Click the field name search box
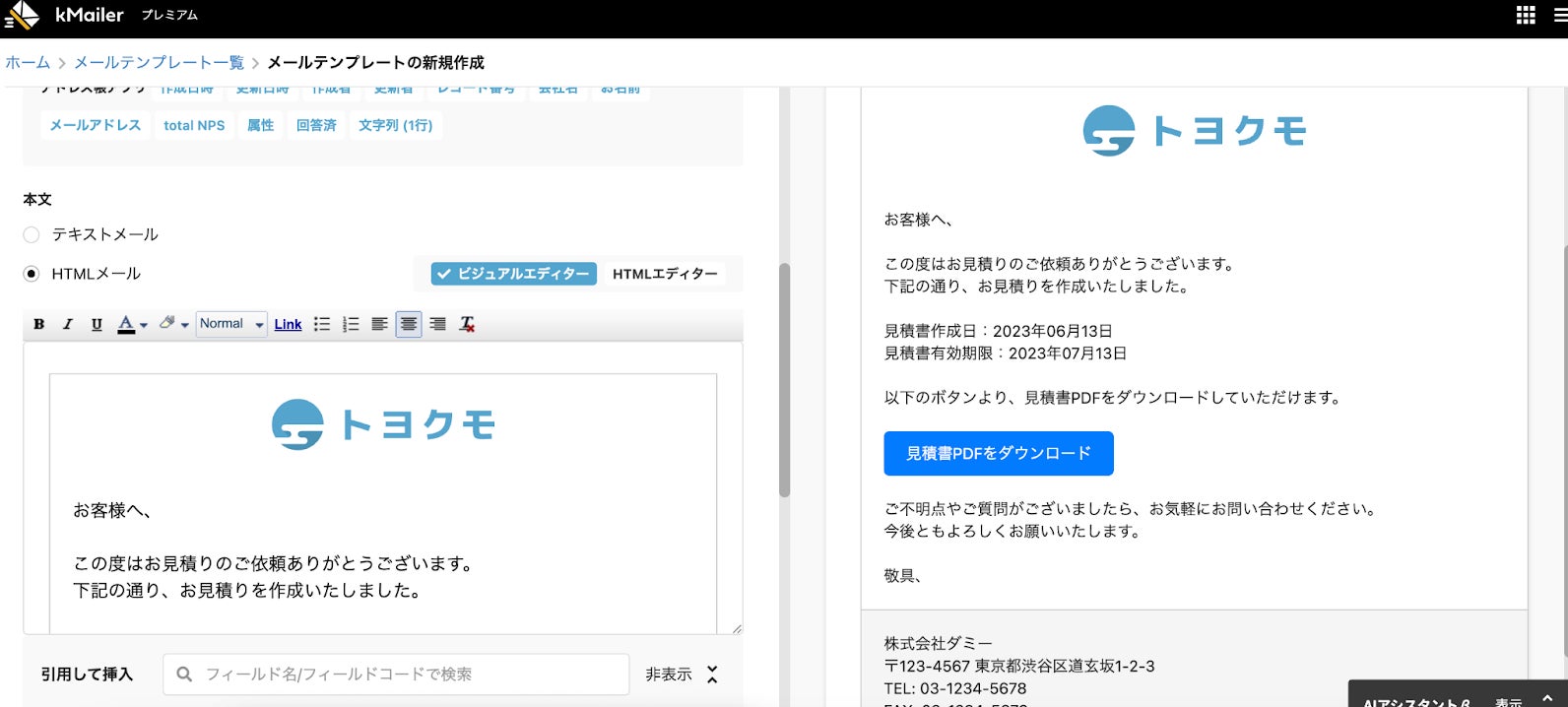This screenshot has height=707, width=1568. tap(396, 675)
